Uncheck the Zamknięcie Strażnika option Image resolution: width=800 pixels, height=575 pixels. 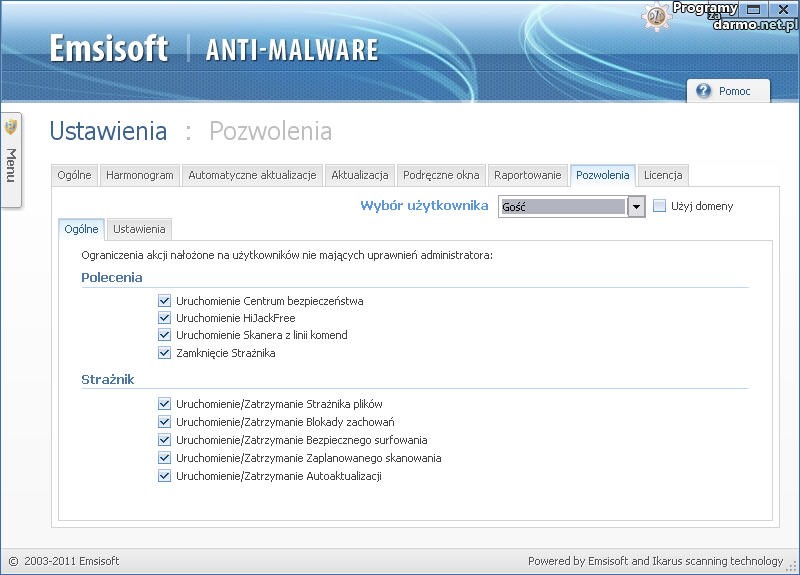tap(165, 353)
